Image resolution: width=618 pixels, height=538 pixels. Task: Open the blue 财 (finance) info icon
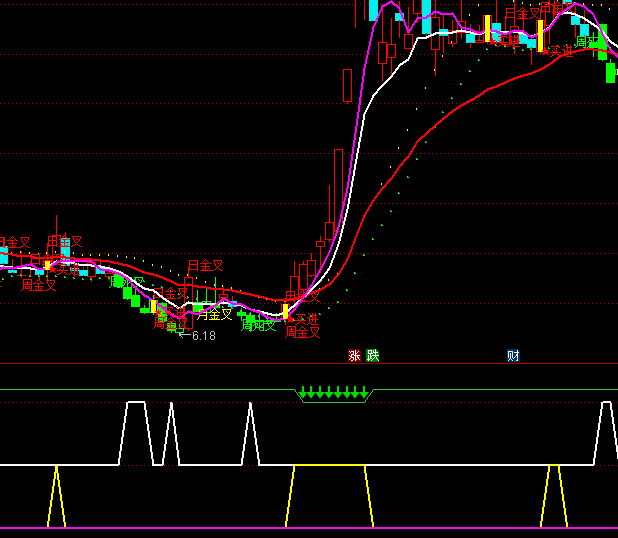click(x=513, y=355)
